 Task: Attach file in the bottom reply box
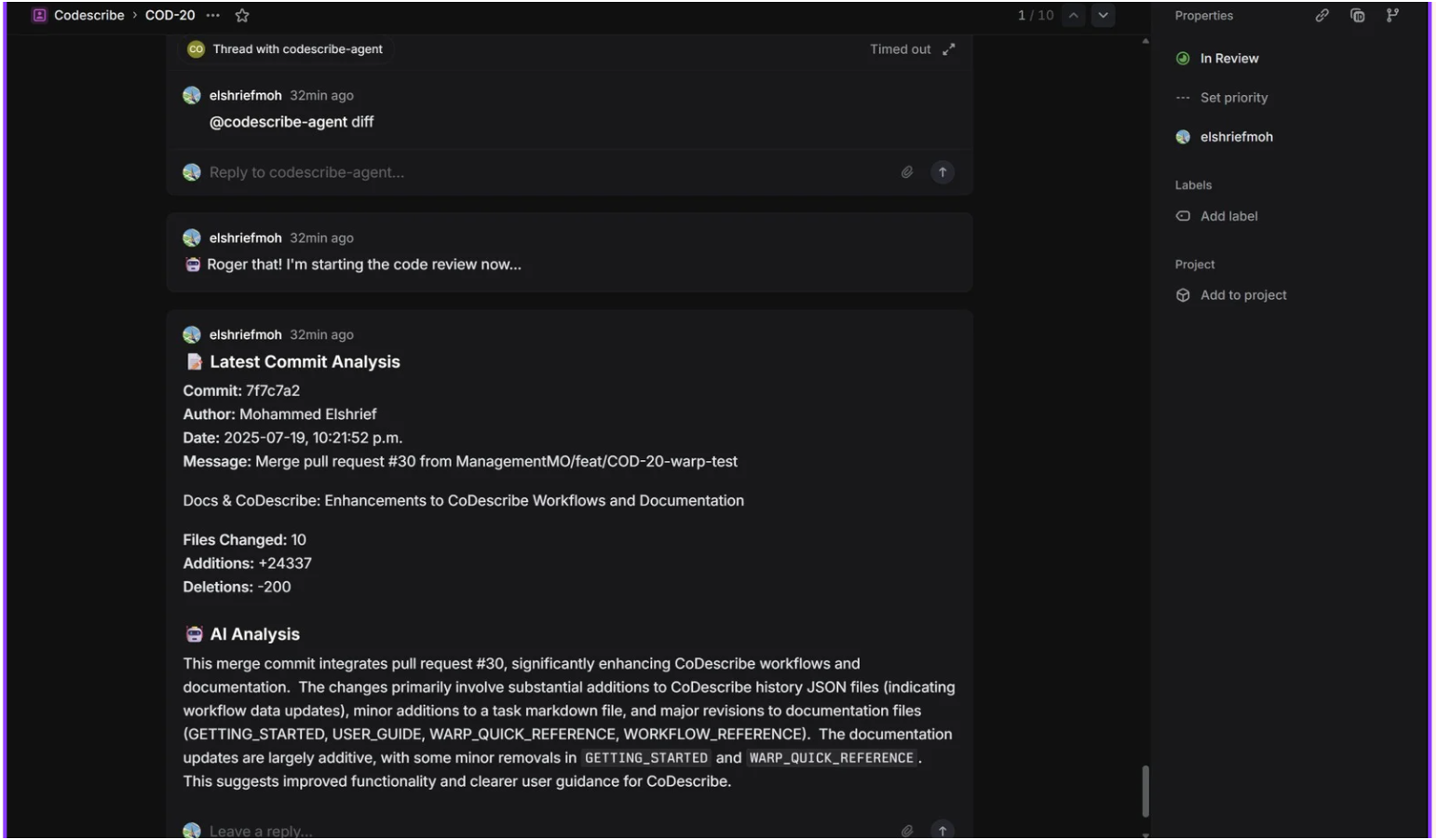[907, 831]
